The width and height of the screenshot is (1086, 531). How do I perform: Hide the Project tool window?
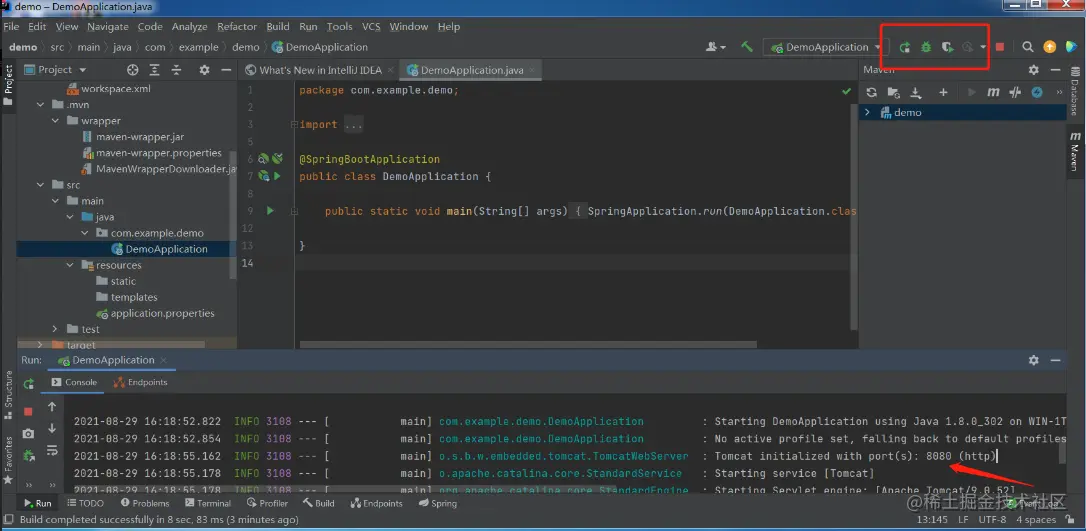coord(226,70)
